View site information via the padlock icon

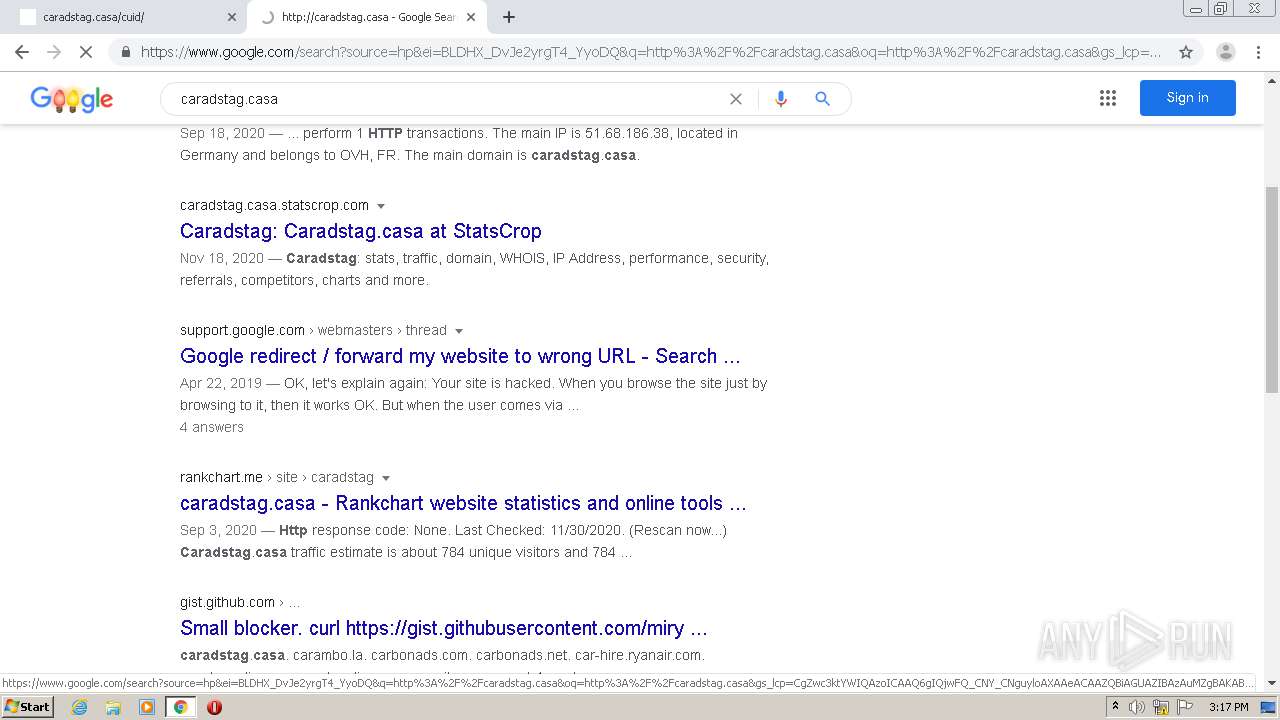point(125,52)
